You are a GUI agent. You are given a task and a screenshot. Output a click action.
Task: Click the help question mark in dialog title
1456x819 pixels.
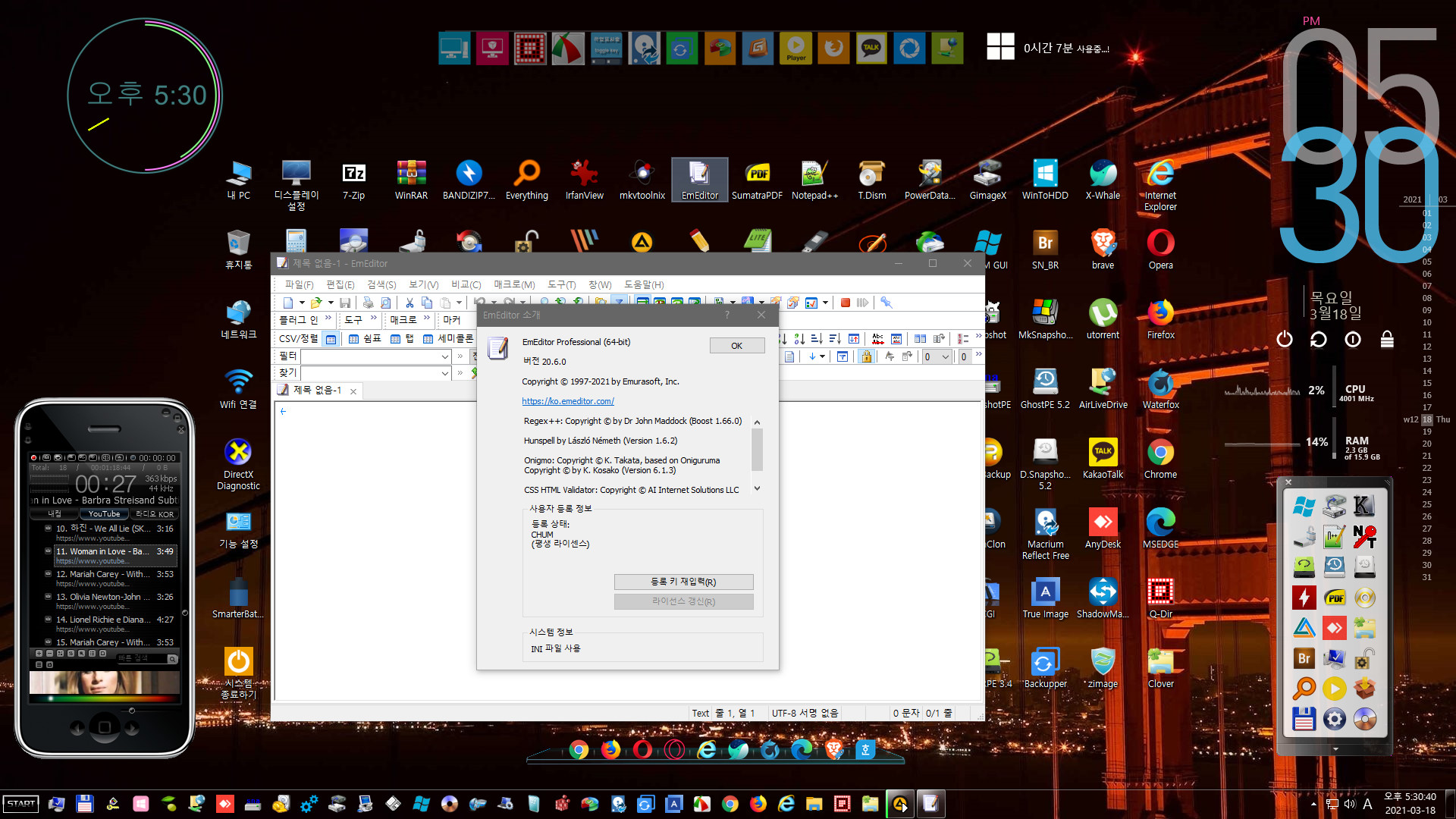tap(726, 315)
